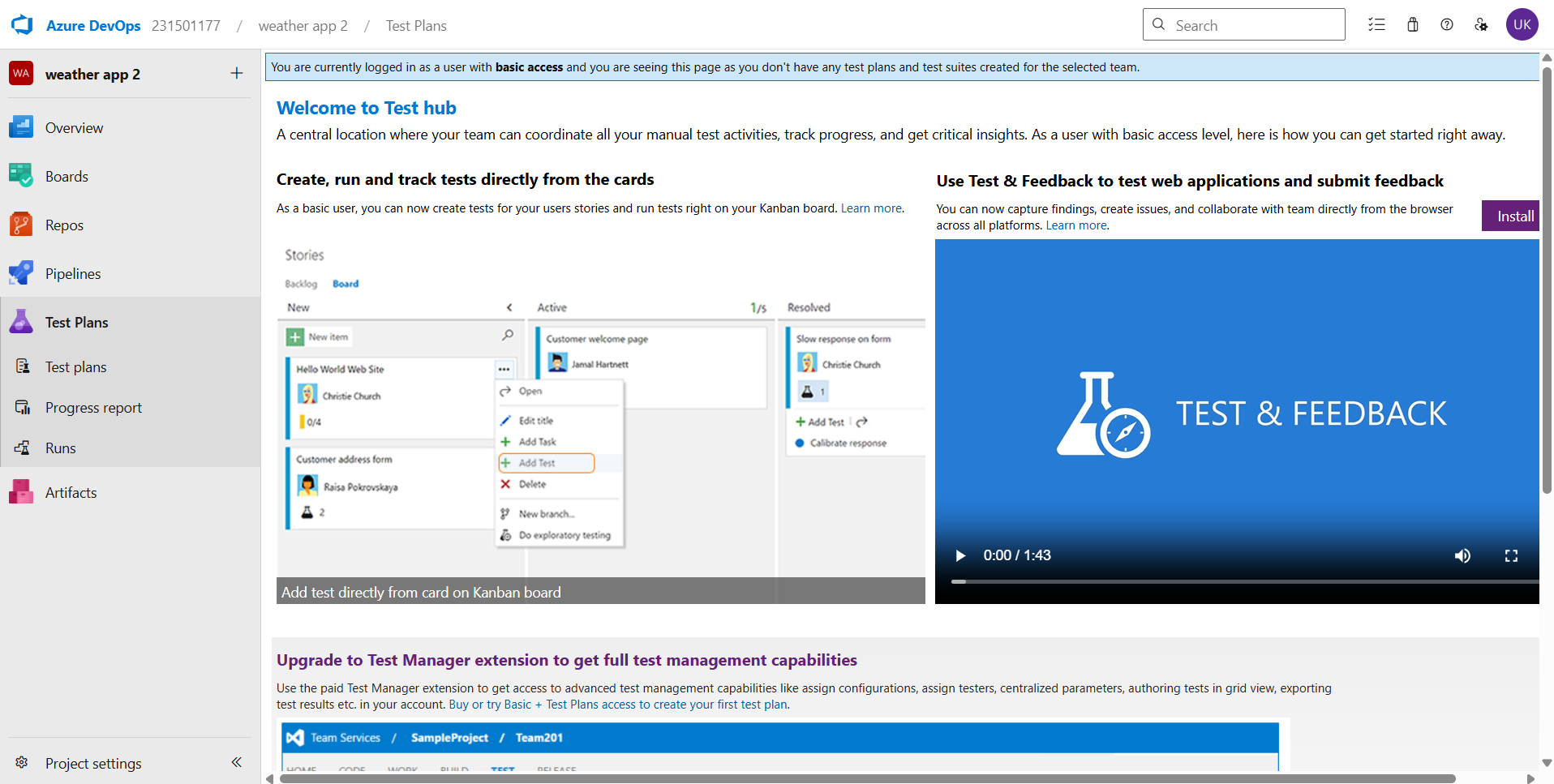Click the Buy or try Basic + Test Plans link
1554x784 pixels.
[618, 705]
